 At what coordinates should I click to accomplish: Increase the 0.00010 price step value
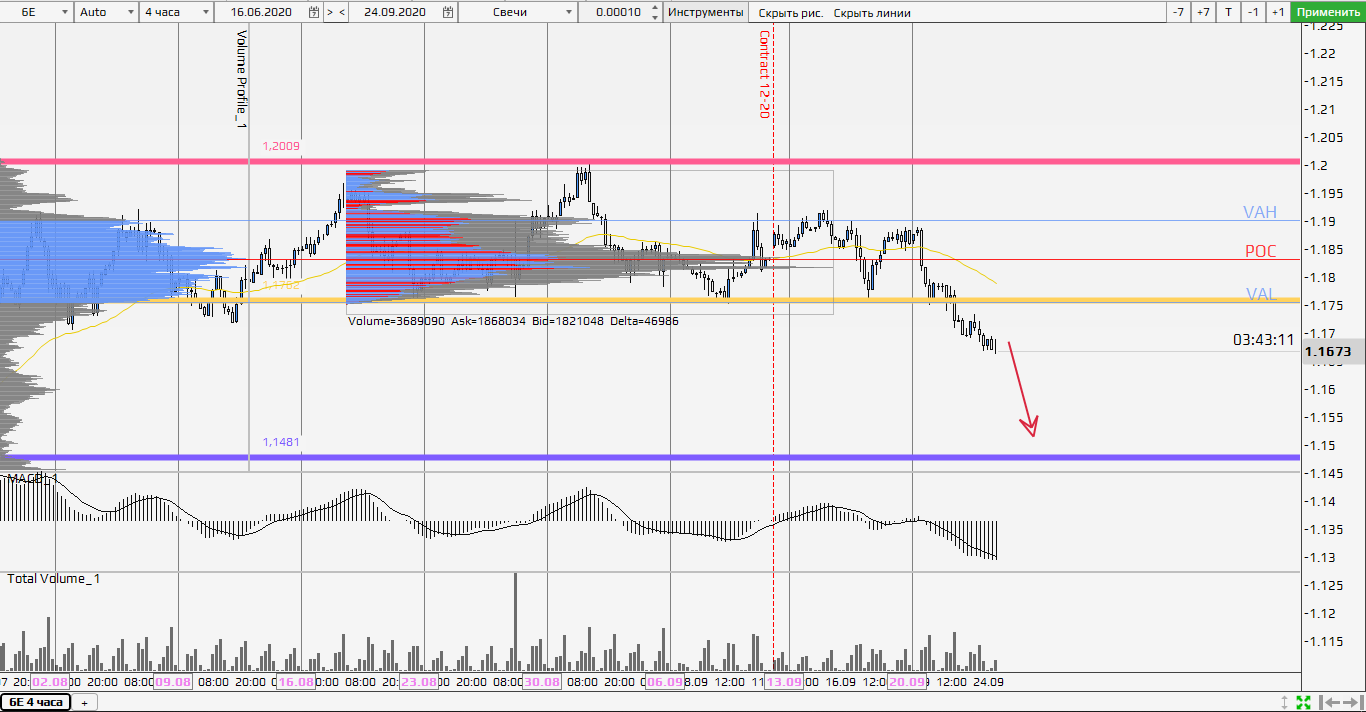[x=655, y=8]
